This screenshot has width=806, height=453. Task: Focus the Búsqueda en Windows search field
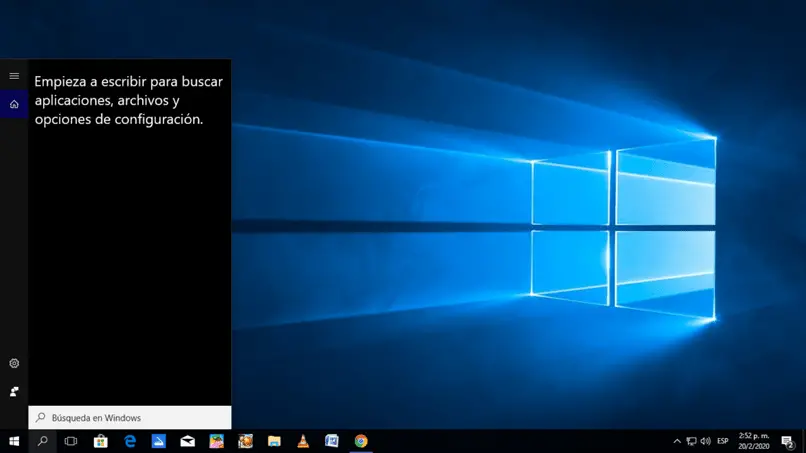(x=130, y=418)
